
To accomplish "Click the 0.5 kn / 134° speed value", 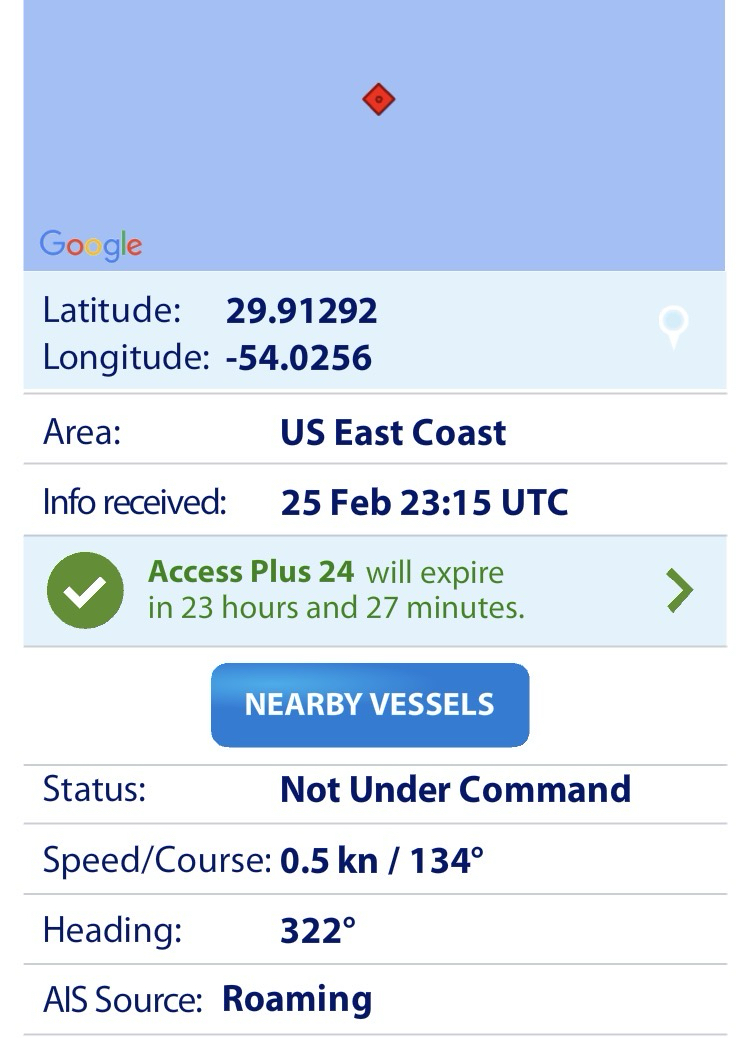I will (x=382, y=860).
